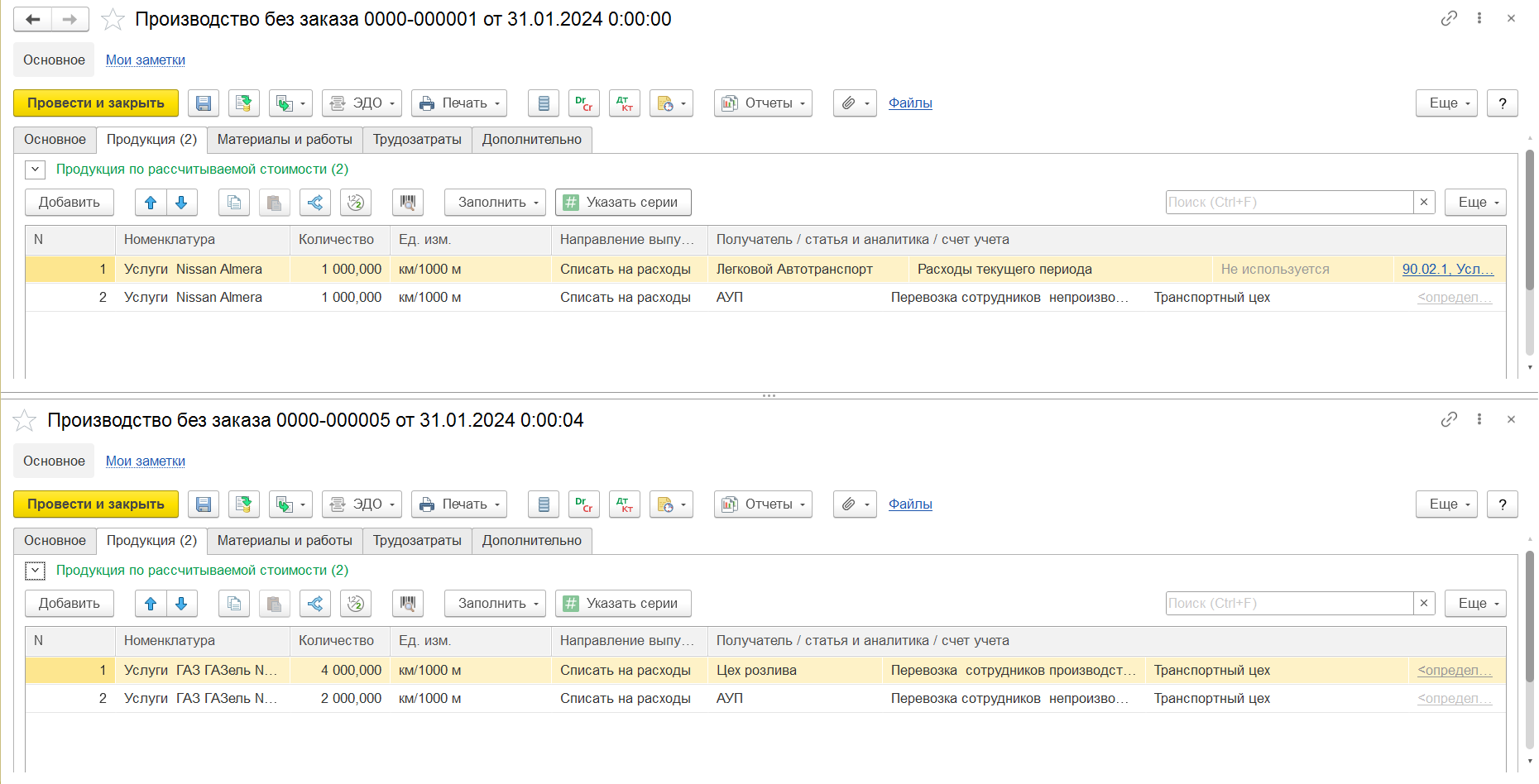Select quantity 2 000,000 cell in document 0000-000005
1539x784 pixels.
[x=339, y=699]
